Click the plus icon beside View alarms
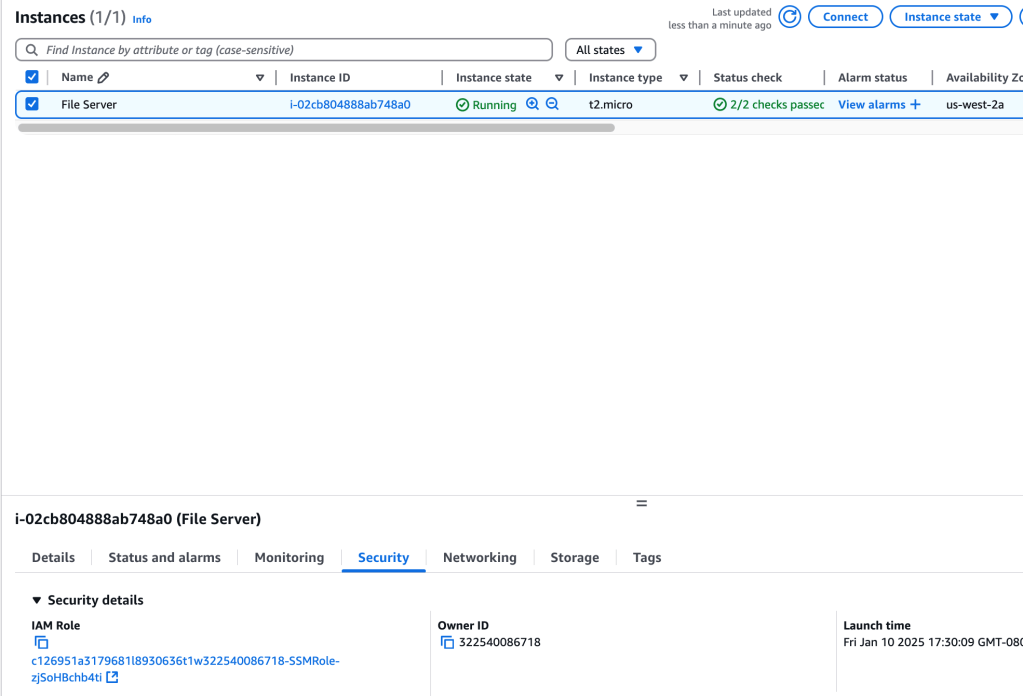 tap(915, 105)
